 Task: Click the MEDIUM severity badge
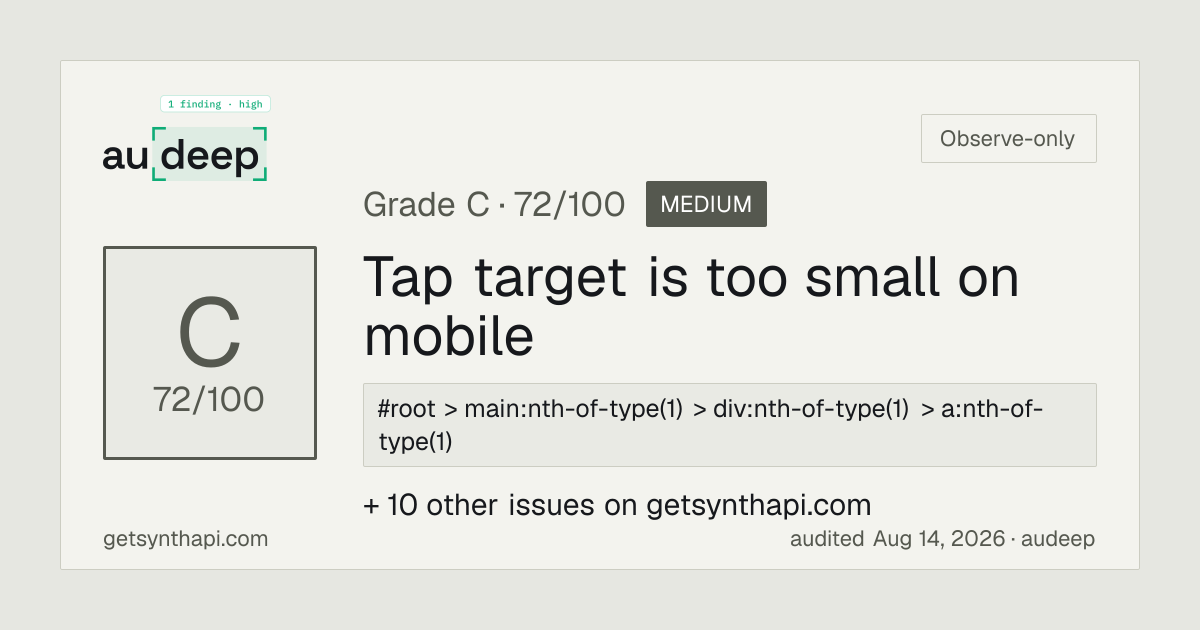tap(706, 204)
